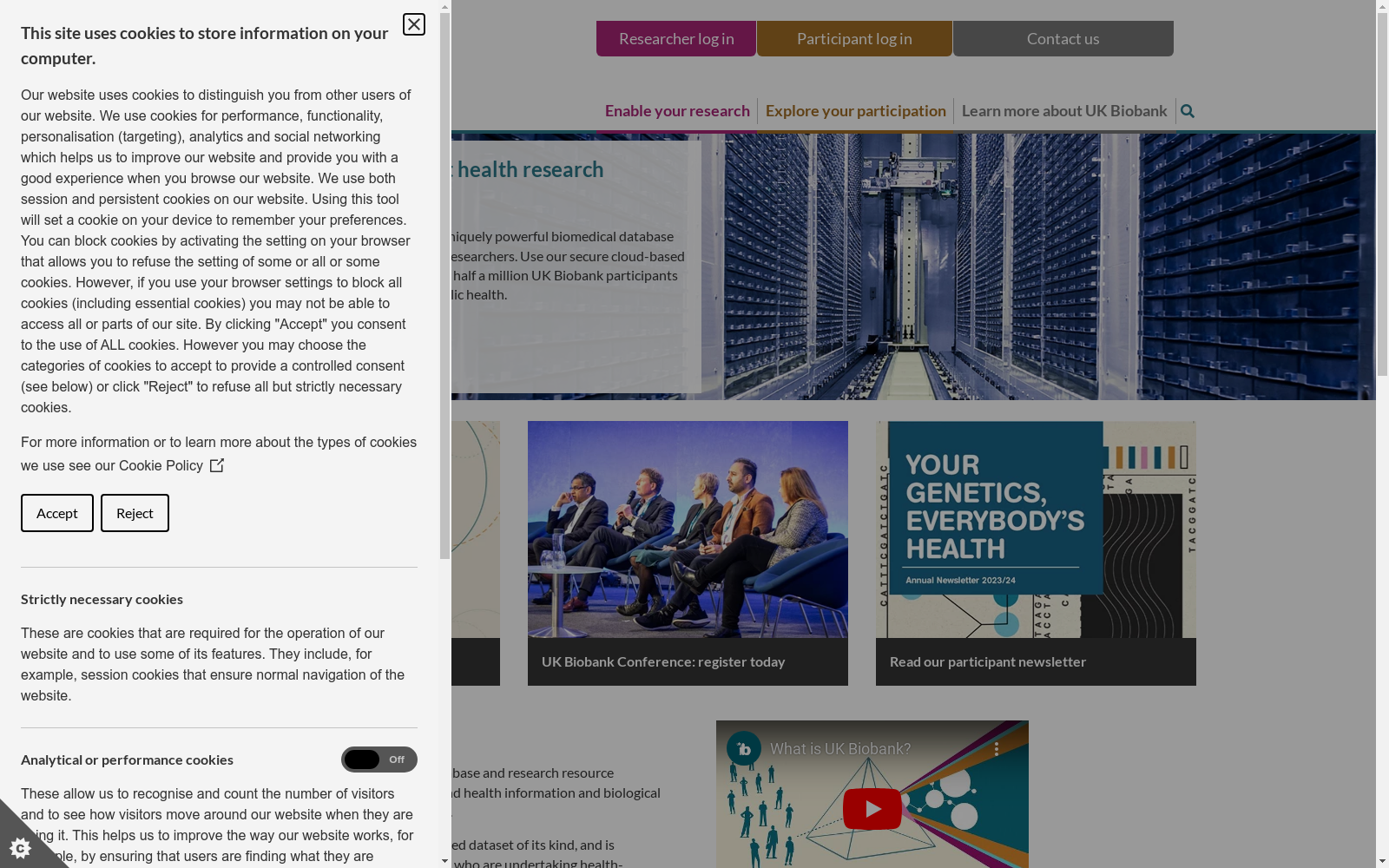Click the cookie panel scroll down arrow
Viewport: 1389px width, 868px height.
445,861
